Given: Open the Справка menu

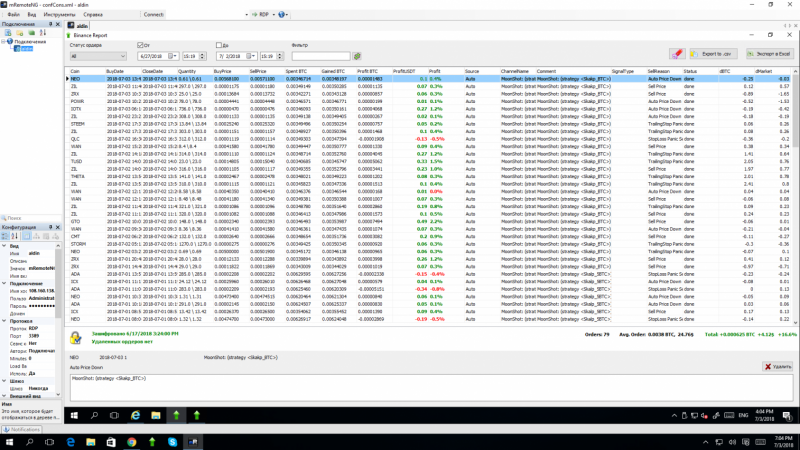Looking at the screenshot, I should pyautogui.click(x=93, y=15).
